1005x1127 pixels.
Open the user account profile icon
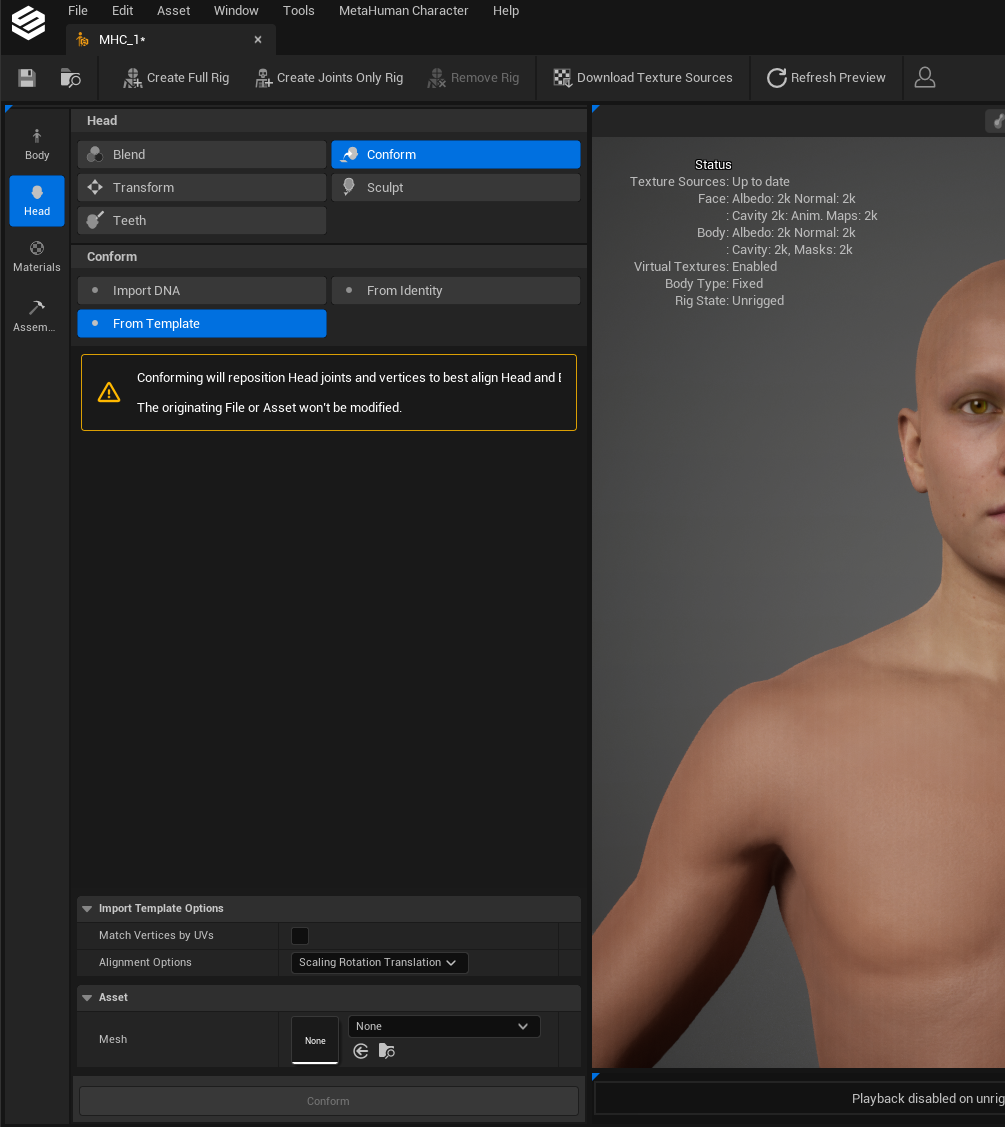924,78
